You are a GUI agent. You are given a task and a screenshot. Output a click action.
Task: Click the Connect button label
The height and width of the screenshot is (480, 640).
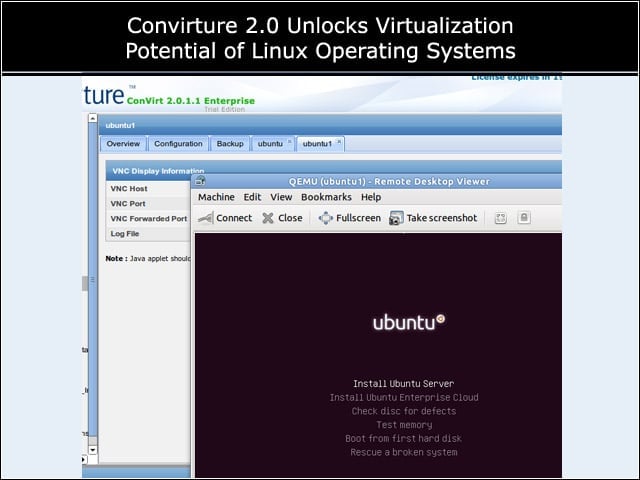point(234,218)
